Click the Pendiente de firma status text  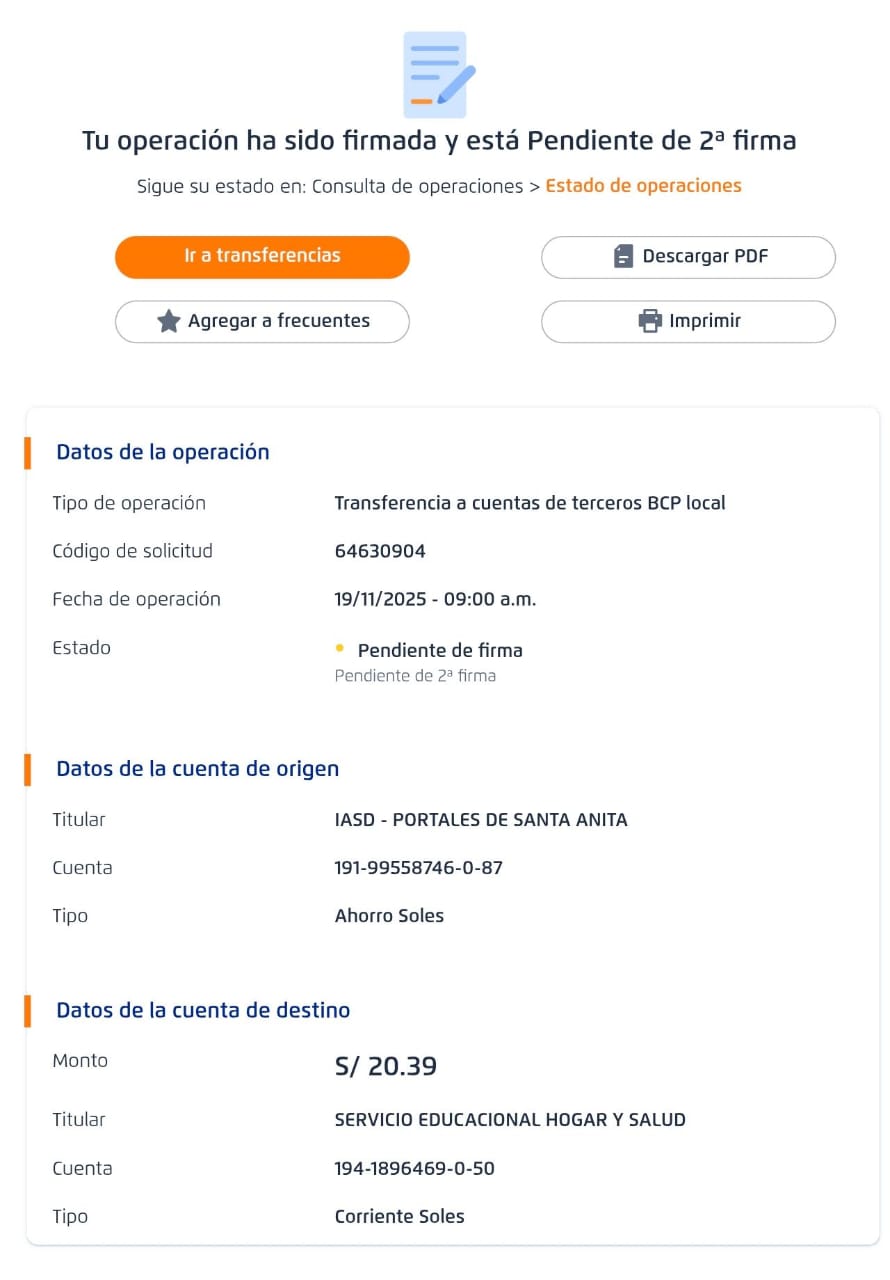point(440,651)
